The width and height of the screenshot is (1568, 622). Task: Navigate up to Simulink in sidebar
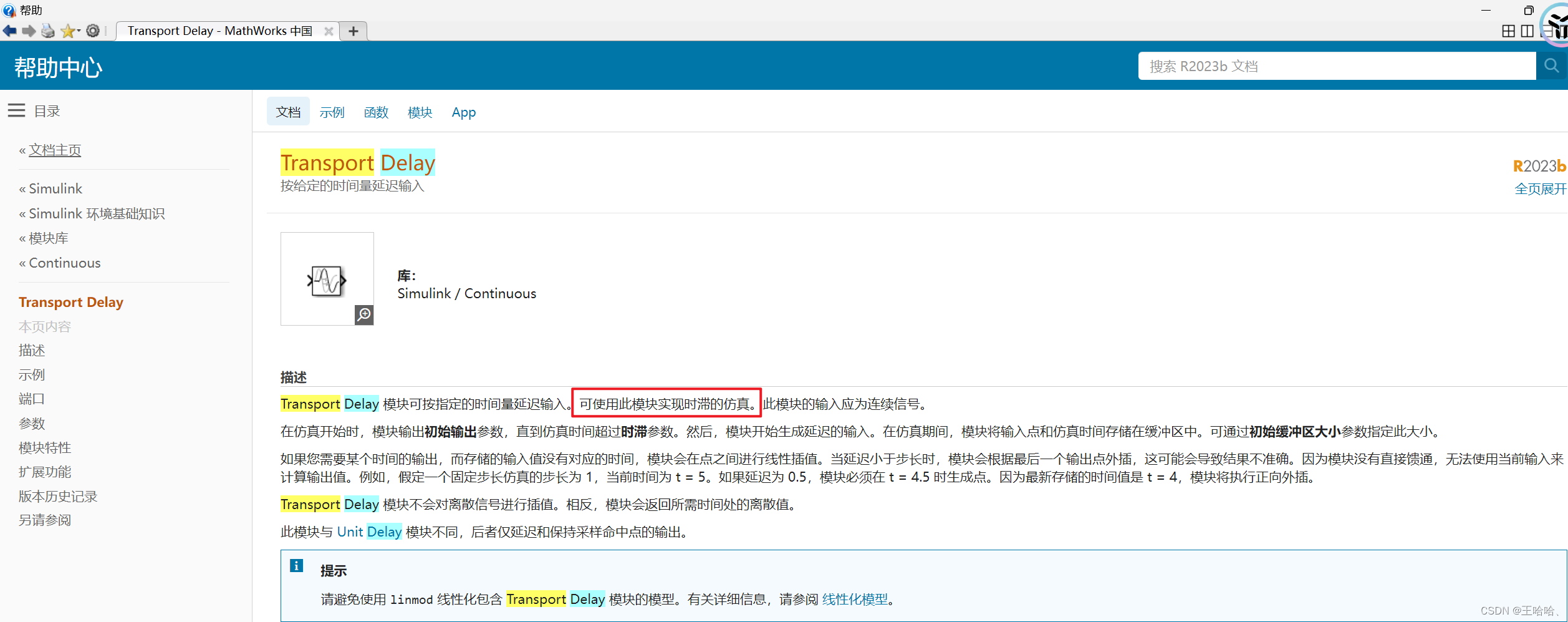55,188
